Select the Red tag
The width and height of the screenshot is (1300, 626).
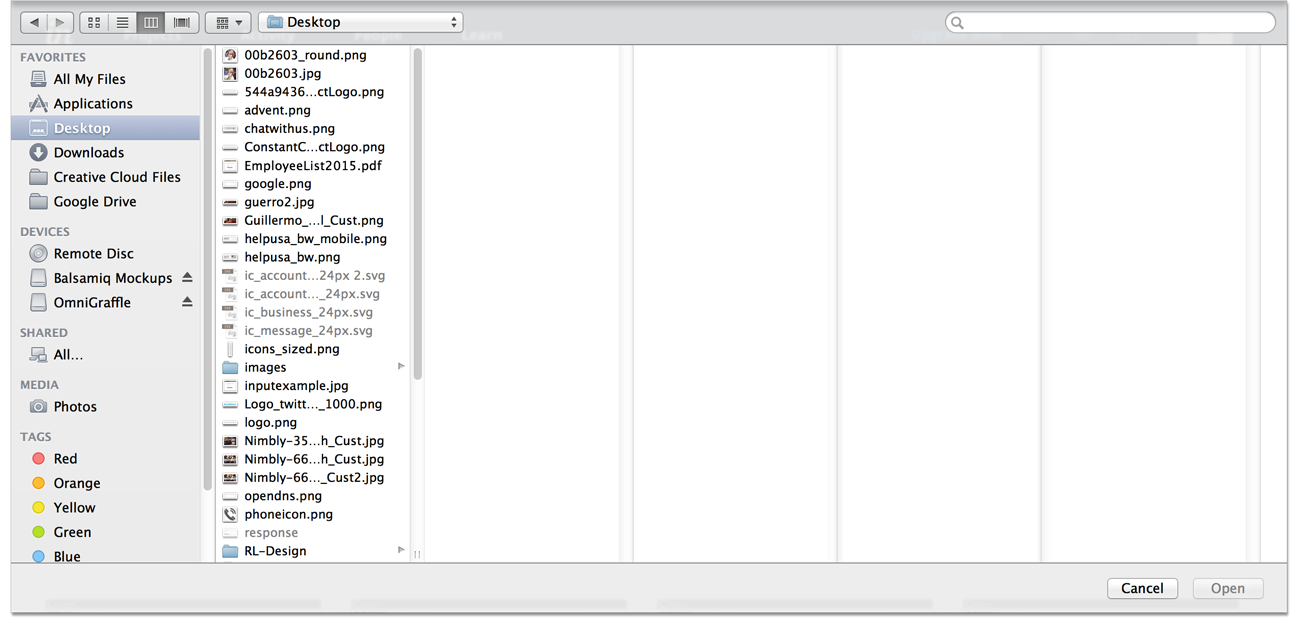tap(66, 458)
